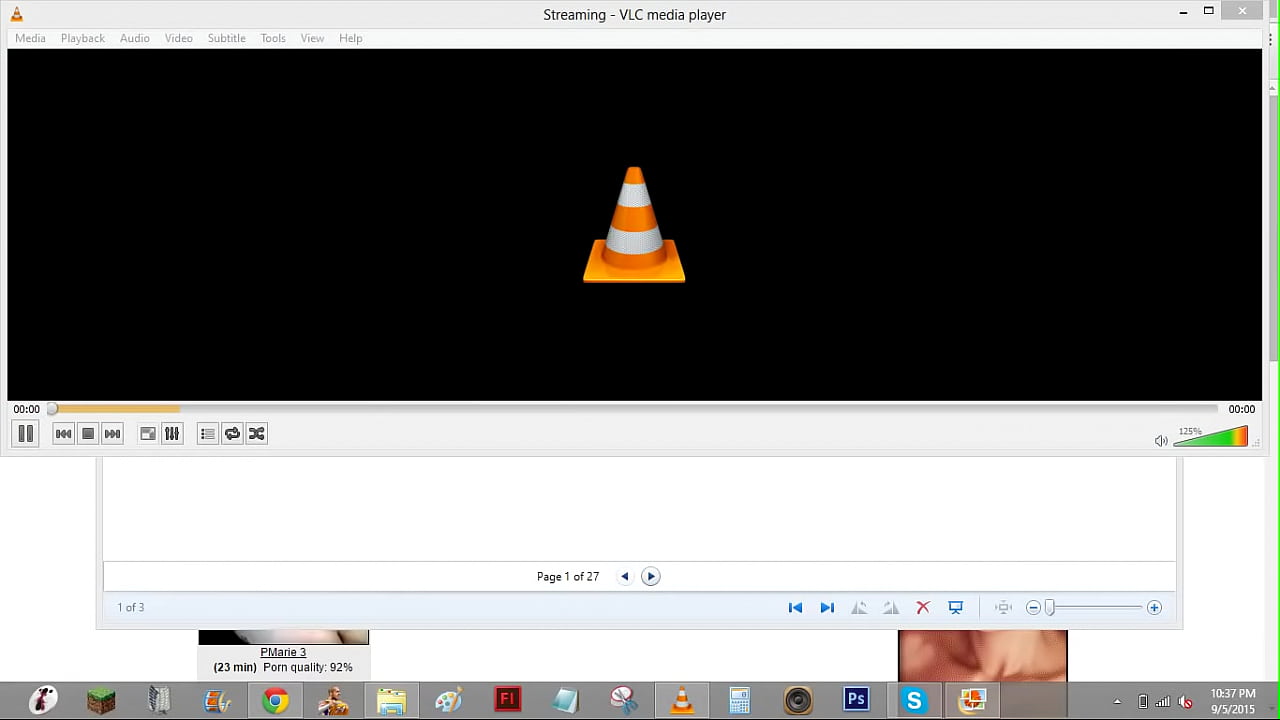Rotate the image counterclockwise in the viewer
The width and height of the screenshot is (1280, 720).
click(859, 607)
